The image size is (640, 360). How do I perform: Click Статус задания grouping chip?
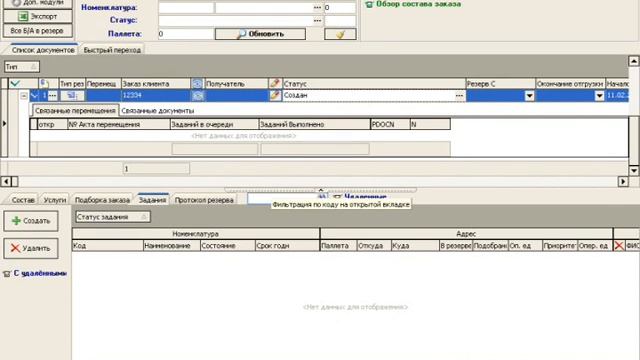click(x=113, y=217)
